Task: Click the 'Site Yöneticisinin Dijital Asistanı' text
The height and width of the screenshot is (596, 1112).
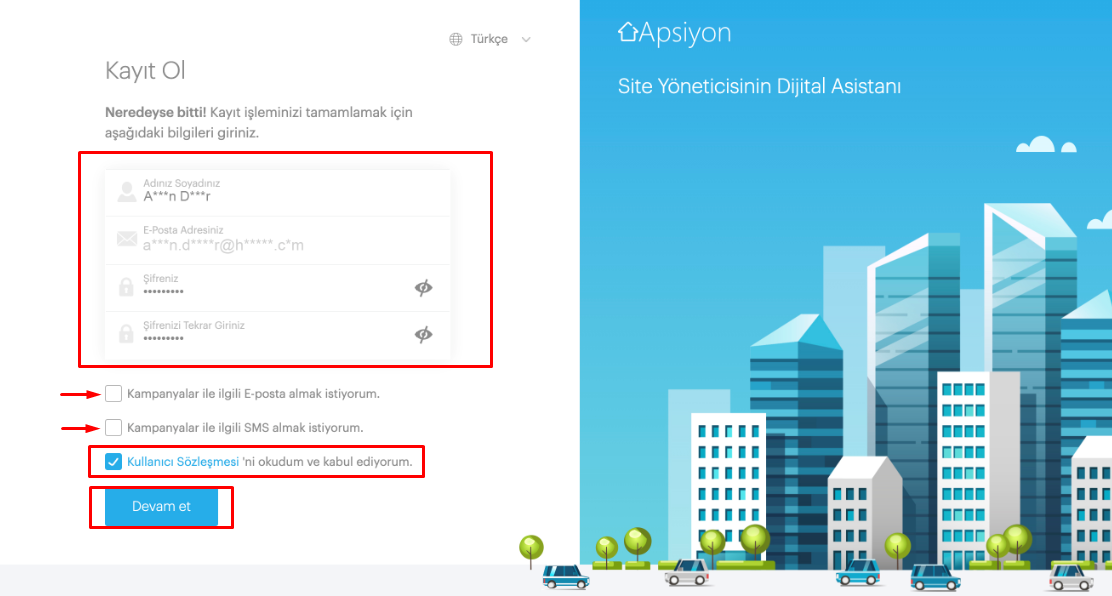Action: click(759, 87)
